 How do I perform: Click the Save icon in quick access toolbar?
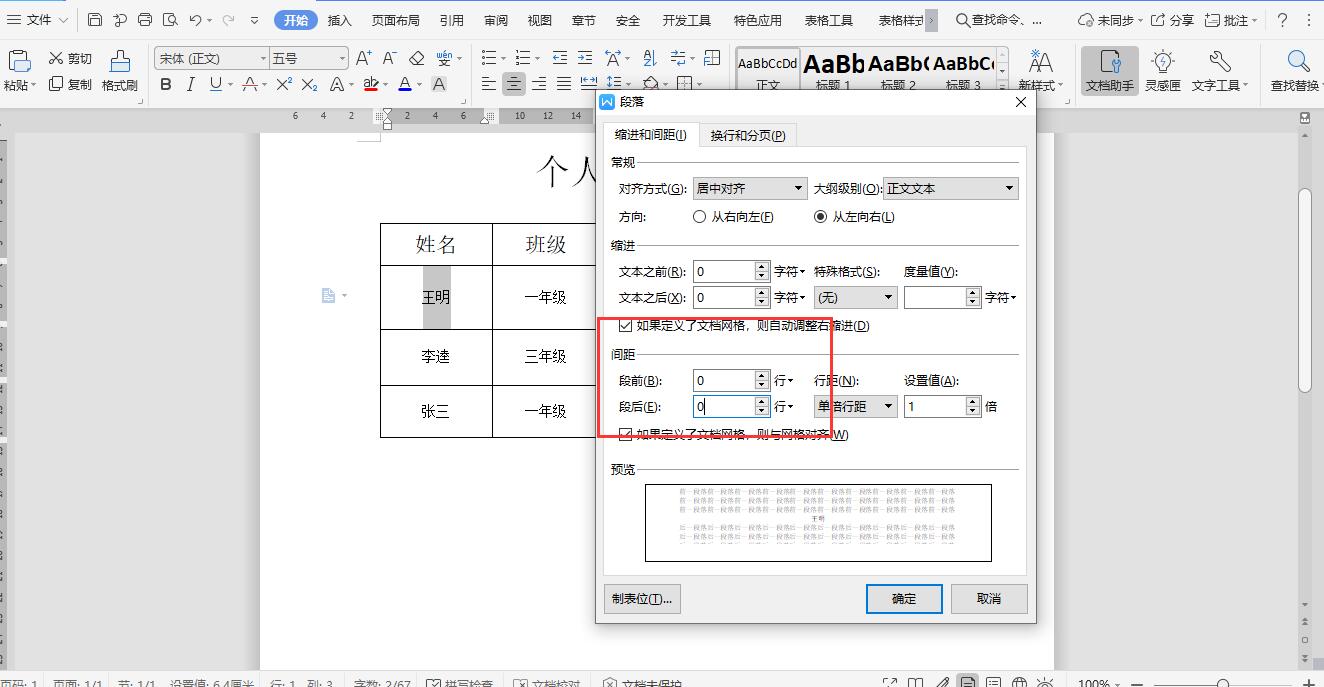pos(95,20)
